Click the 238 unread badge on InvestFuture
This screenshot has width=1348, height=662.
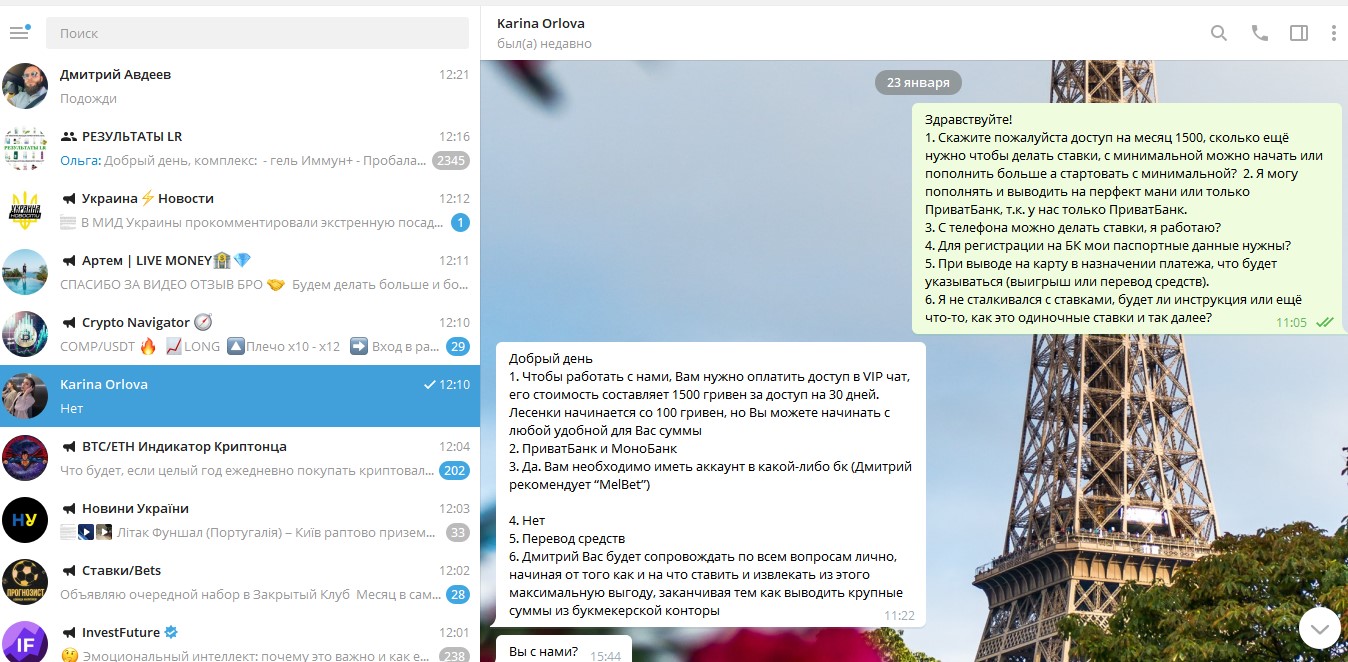click(454, 656)
